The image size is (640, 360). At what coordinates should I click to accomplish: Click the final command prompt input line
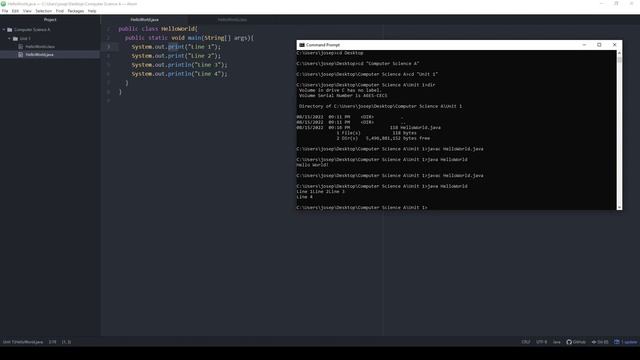point(362,207)
